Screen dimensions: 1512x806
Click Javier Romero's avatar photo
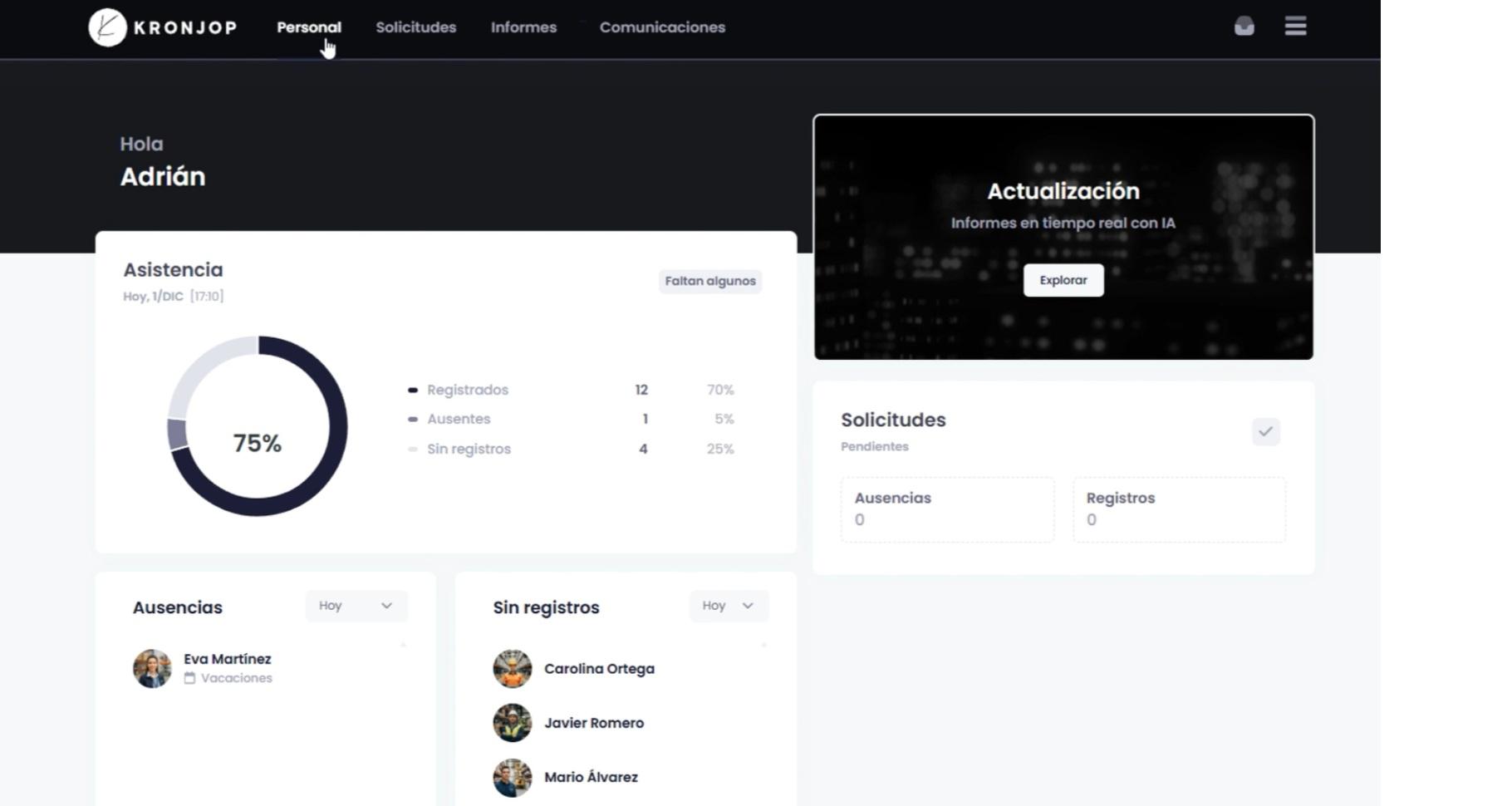[513, 723]
